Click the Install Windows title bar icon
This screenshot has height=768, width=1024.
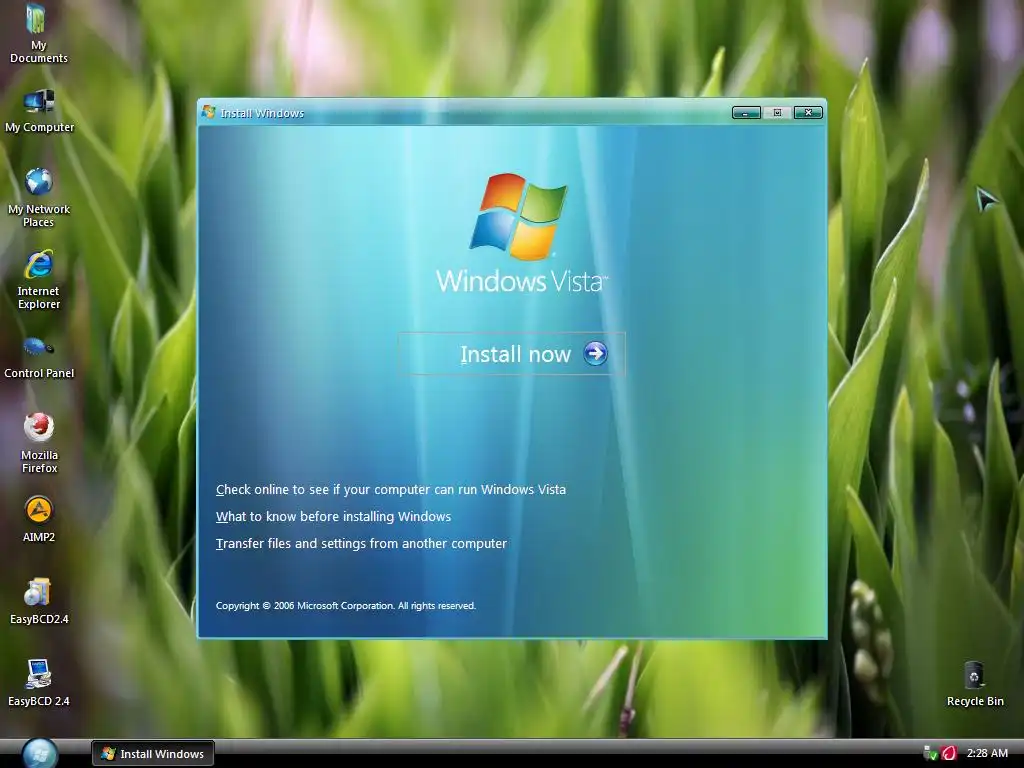[x=208, y=112]
